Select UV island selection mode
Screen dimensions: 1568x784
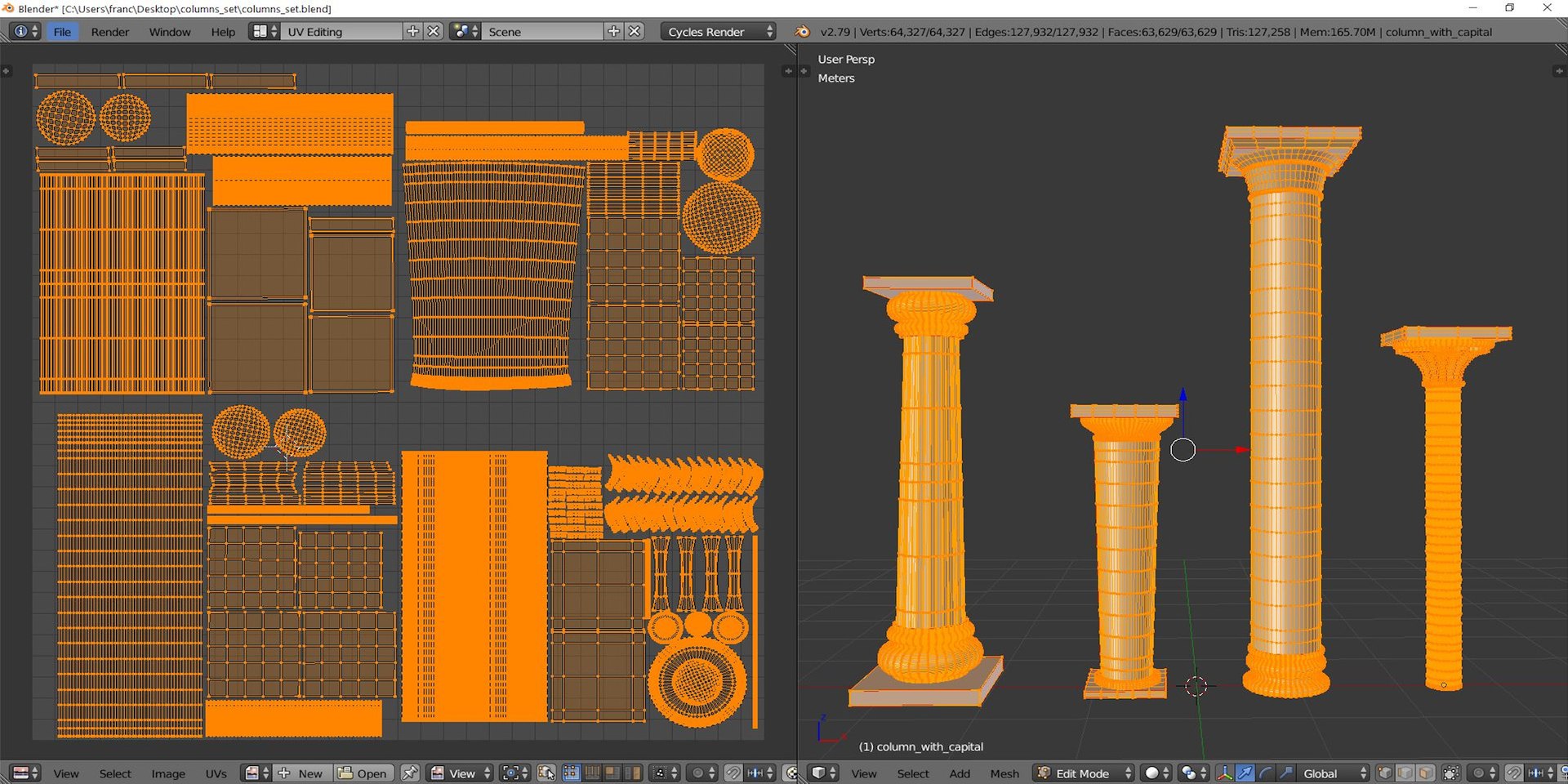632,773
